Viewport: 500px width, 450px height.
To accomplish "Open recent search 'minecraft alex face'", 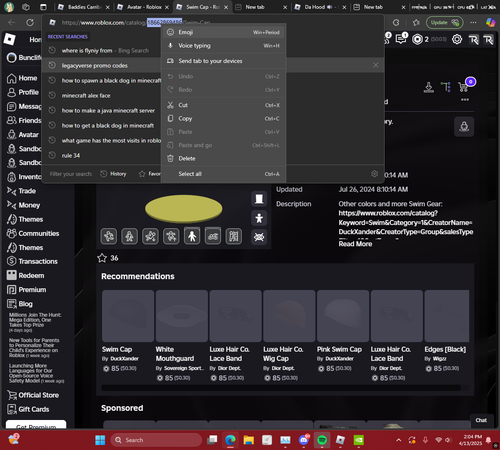I will point(86,96).
